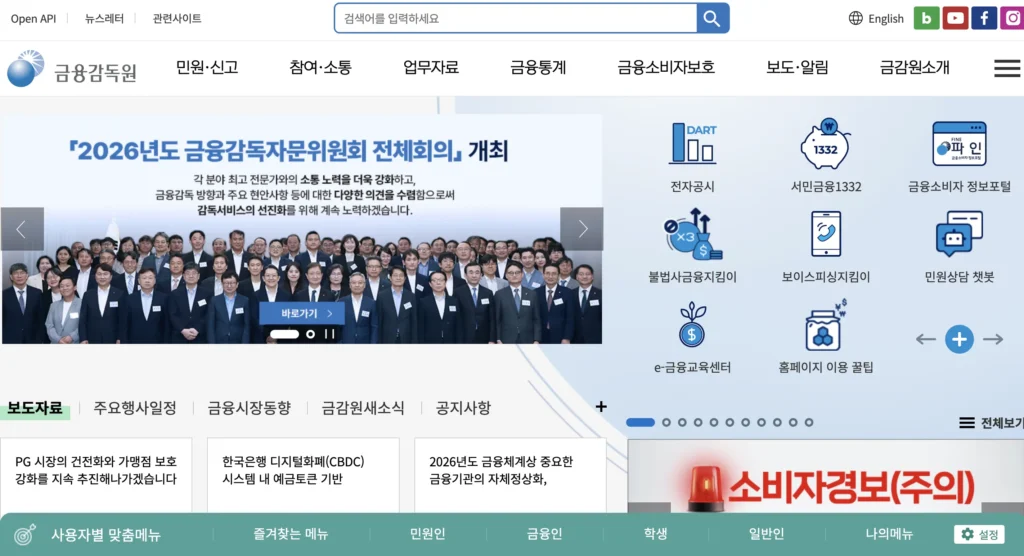Select the second pagination dot
Viewport: 1024px width, 556px height.
[666, 423]
